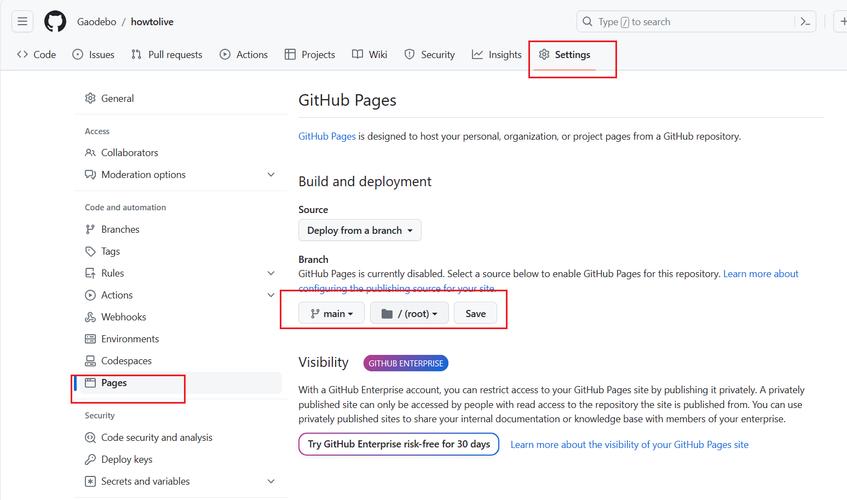Go to Gaodebo user profile link

pos(97,22)
